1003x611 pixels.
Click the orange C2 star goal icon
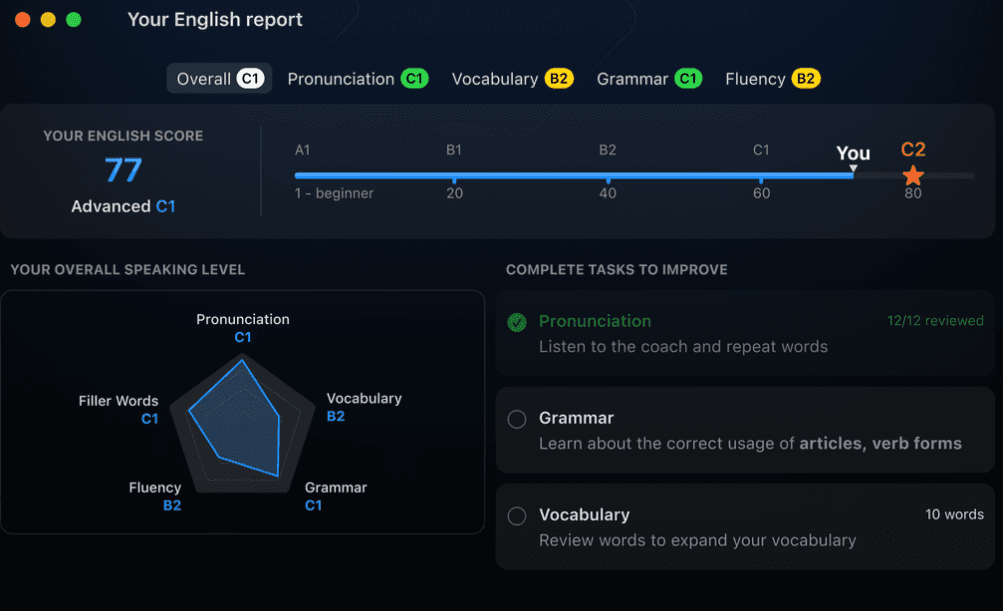click(x=913, y=175)
